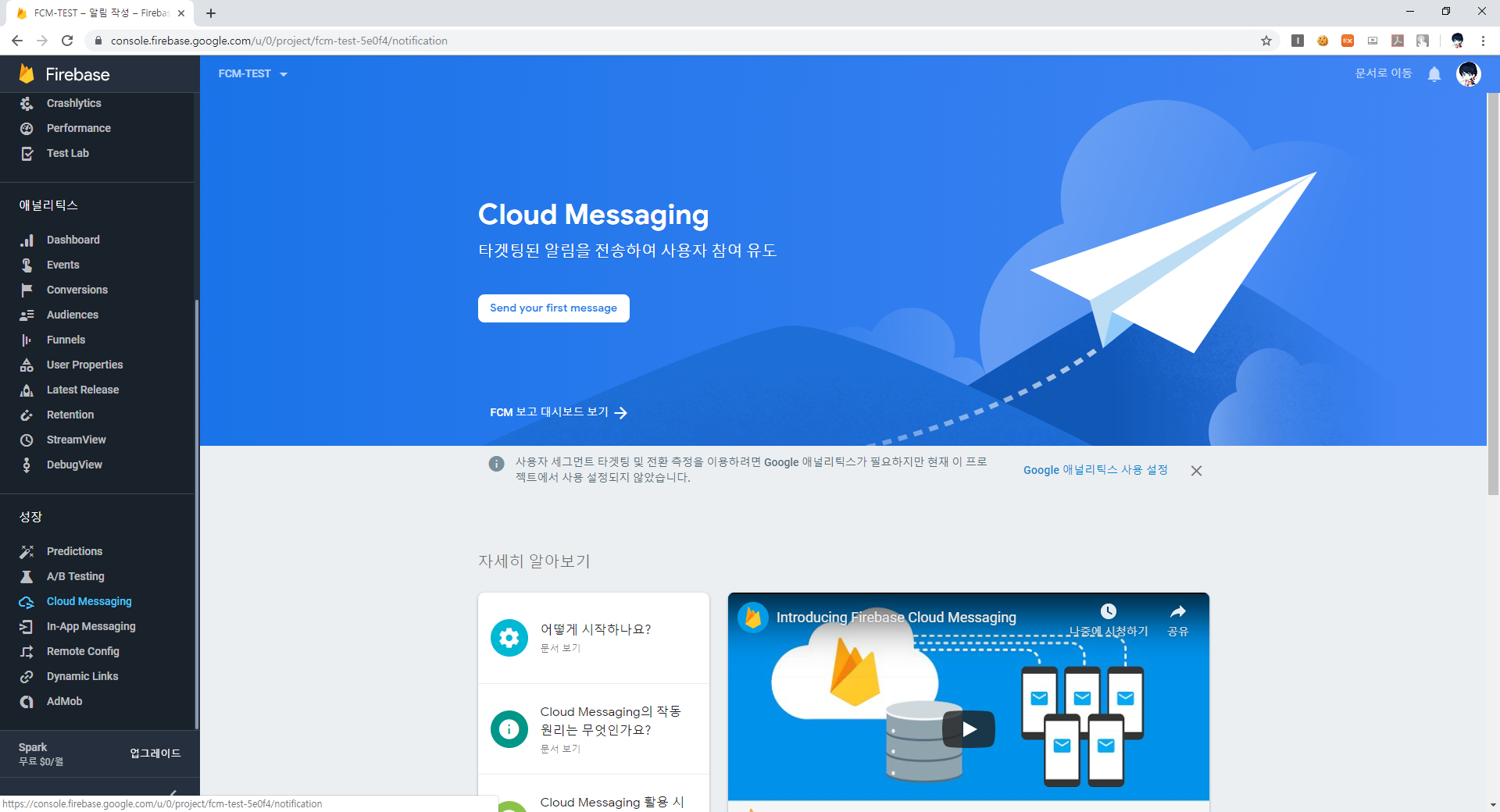Click Google 애널리틱스 사용 설정 link
This screenshot has height=812, width=1500.
point(1095,470)
